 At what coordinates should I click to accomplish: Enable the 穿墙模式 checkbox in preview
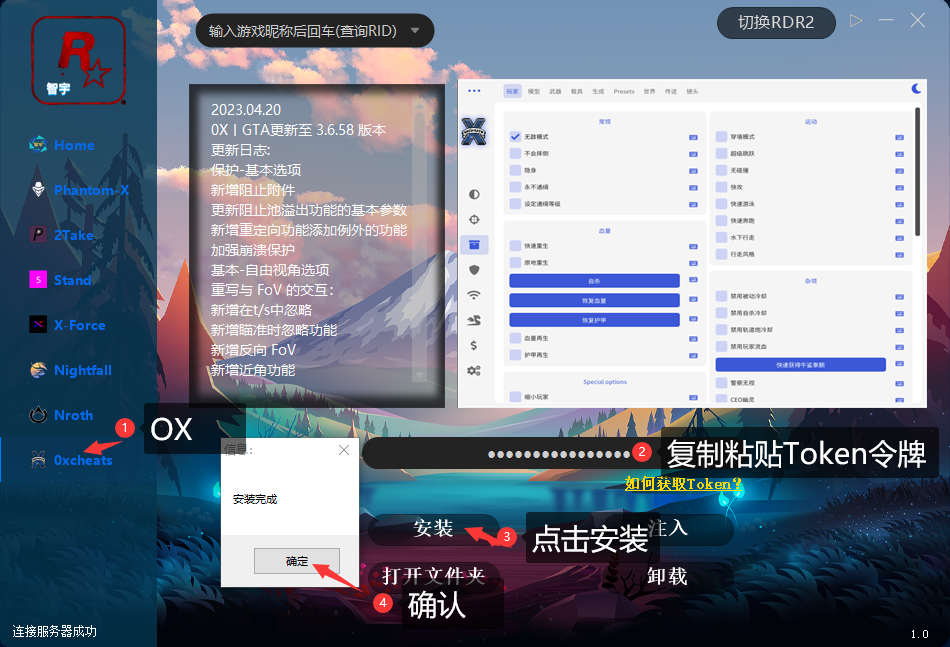(721, 137)
